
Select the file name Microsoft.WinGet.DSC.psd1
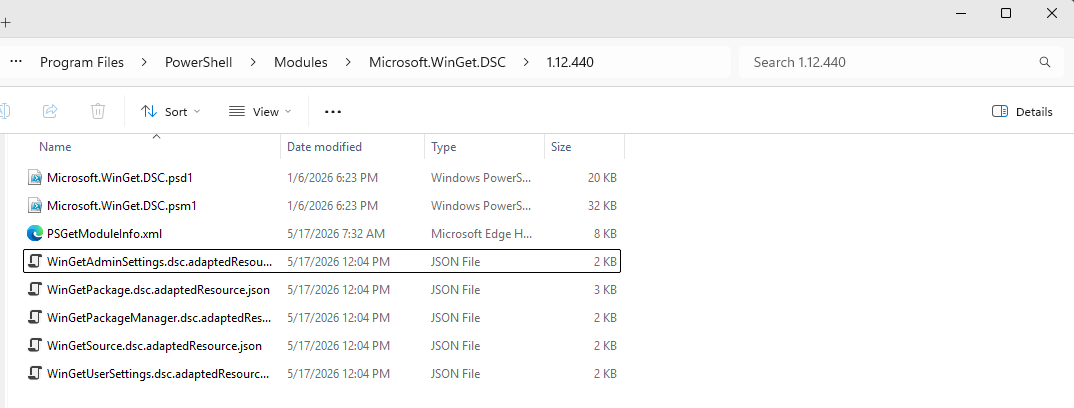click(x=120, y=178)
